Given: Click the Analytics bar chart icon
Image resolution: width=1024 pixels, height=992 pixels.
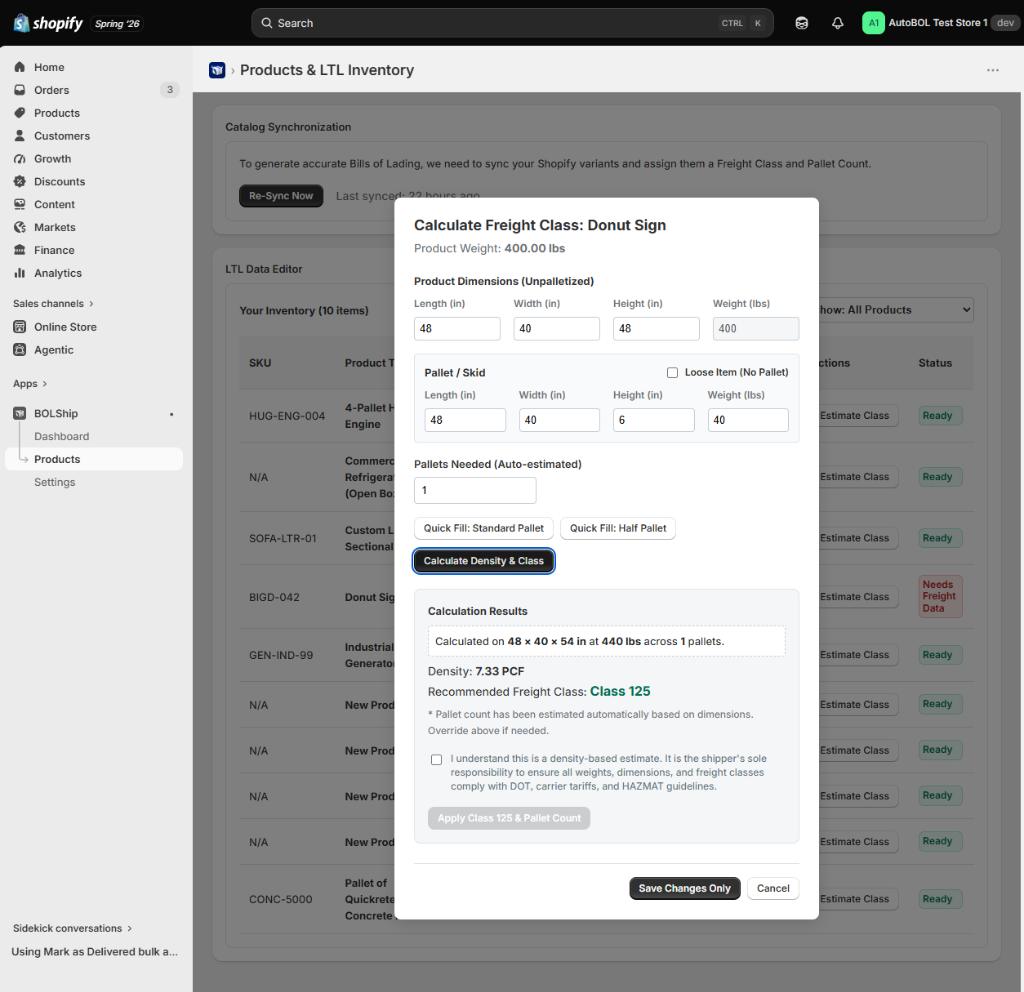Looking at the screenshot, I should point(20,272).
